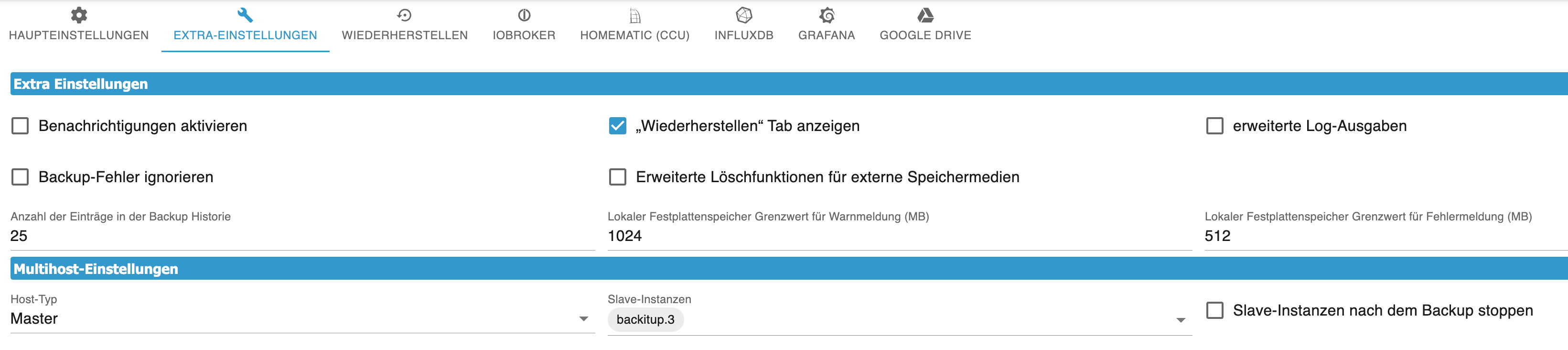Tick the Backup-Fehler ignorieren checkbox
This screenshot has height=350, width=1568.
coord(20,177)
